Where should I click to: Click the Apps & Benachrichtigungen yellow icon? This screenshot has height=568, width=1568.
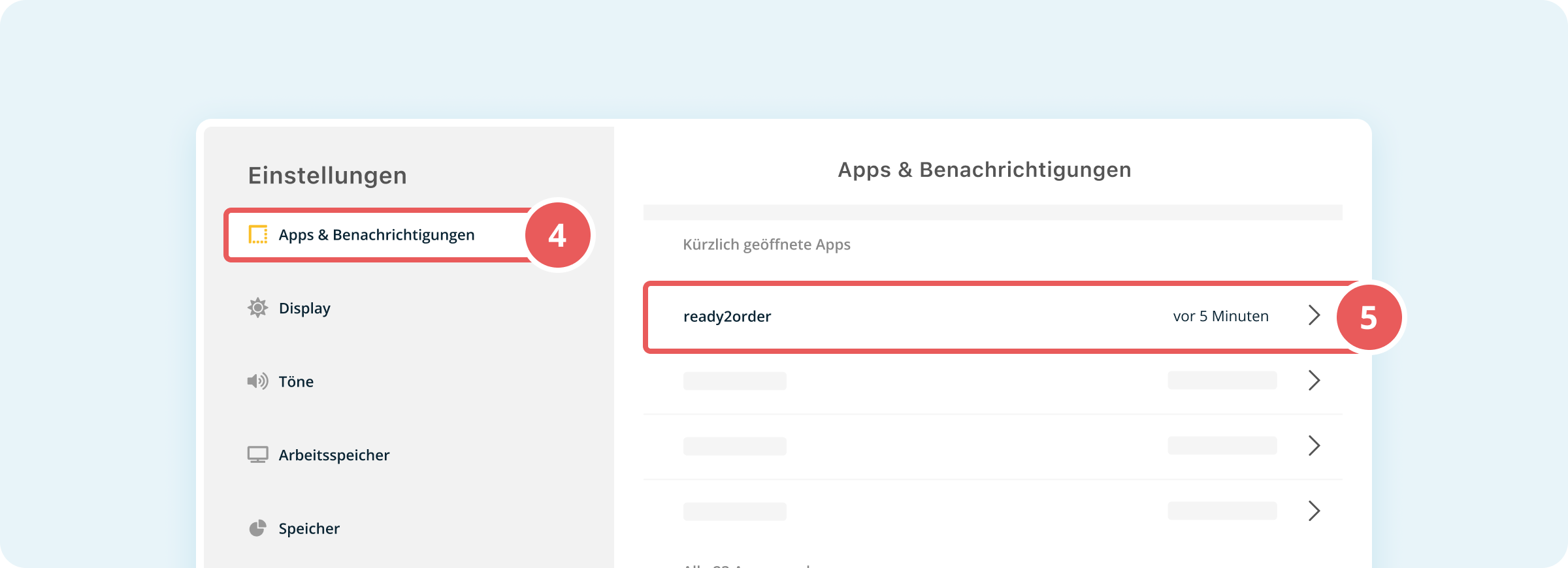(258, 234)
